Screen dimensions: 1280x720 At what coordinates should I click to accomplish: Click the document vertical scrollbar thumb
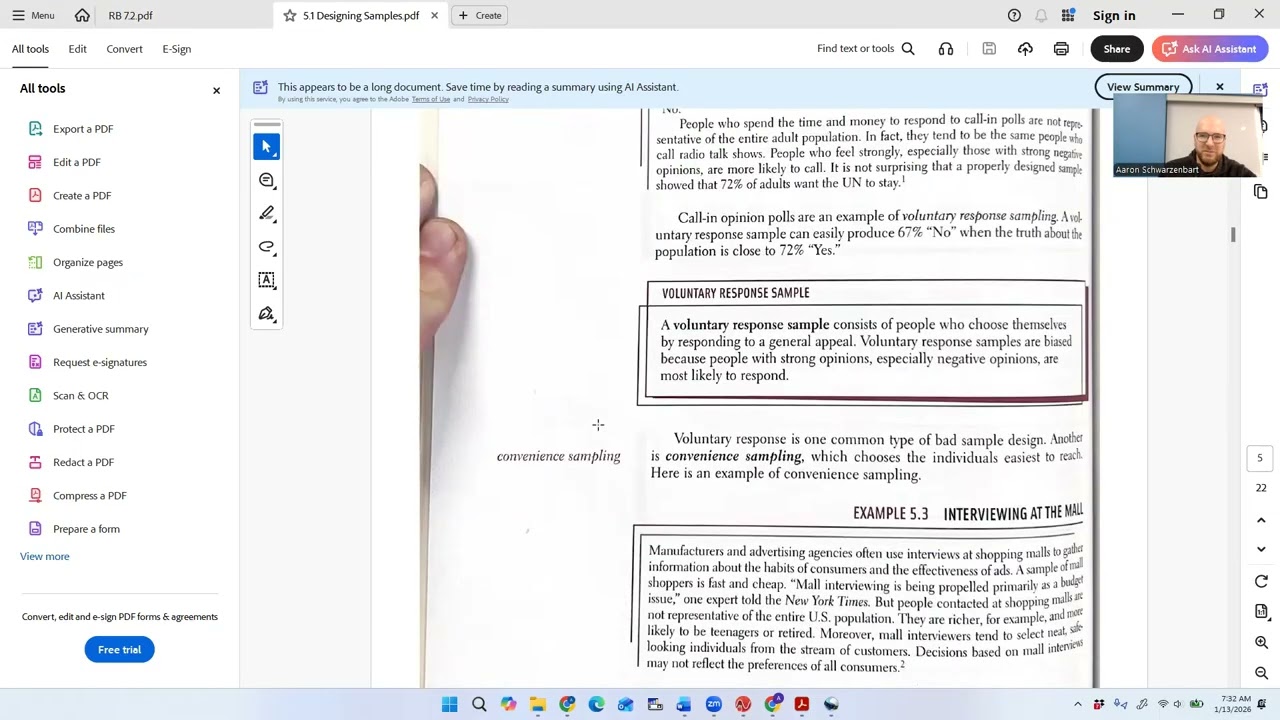click(x=1233, y=234)
